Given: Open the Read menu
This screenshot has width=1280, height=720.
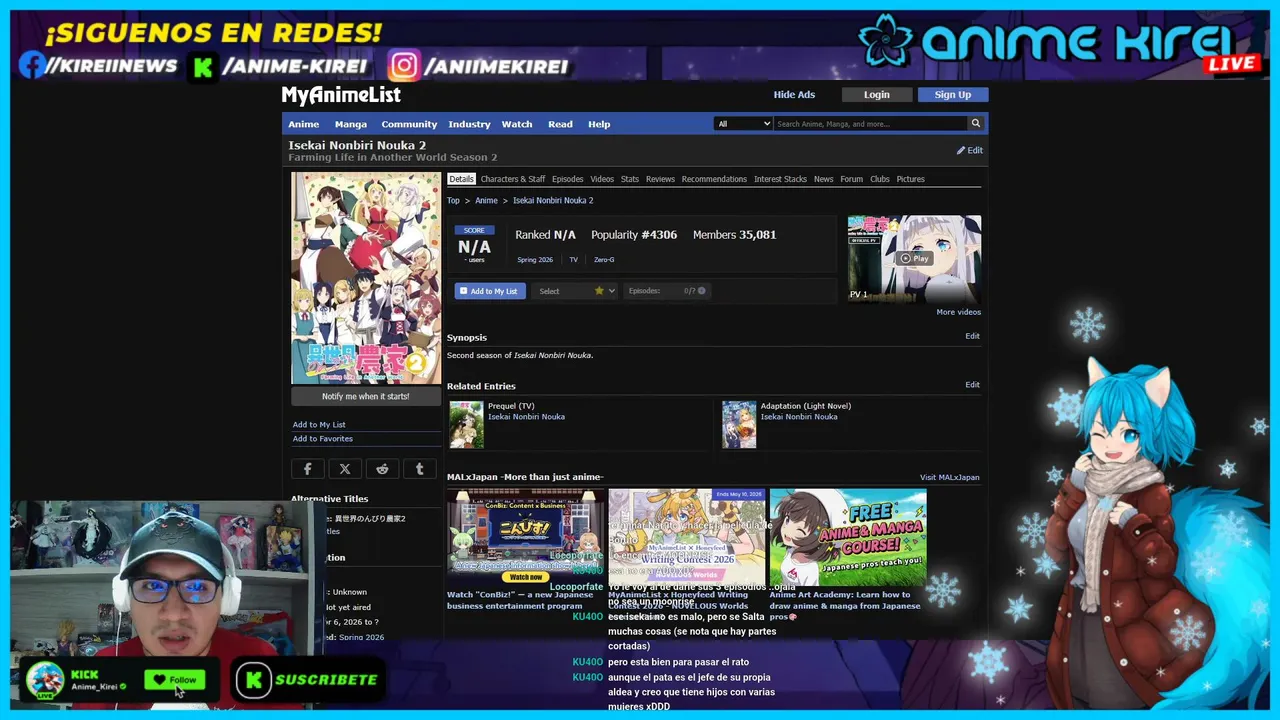Looking at the screenshot, I should (x=560, y=124).
